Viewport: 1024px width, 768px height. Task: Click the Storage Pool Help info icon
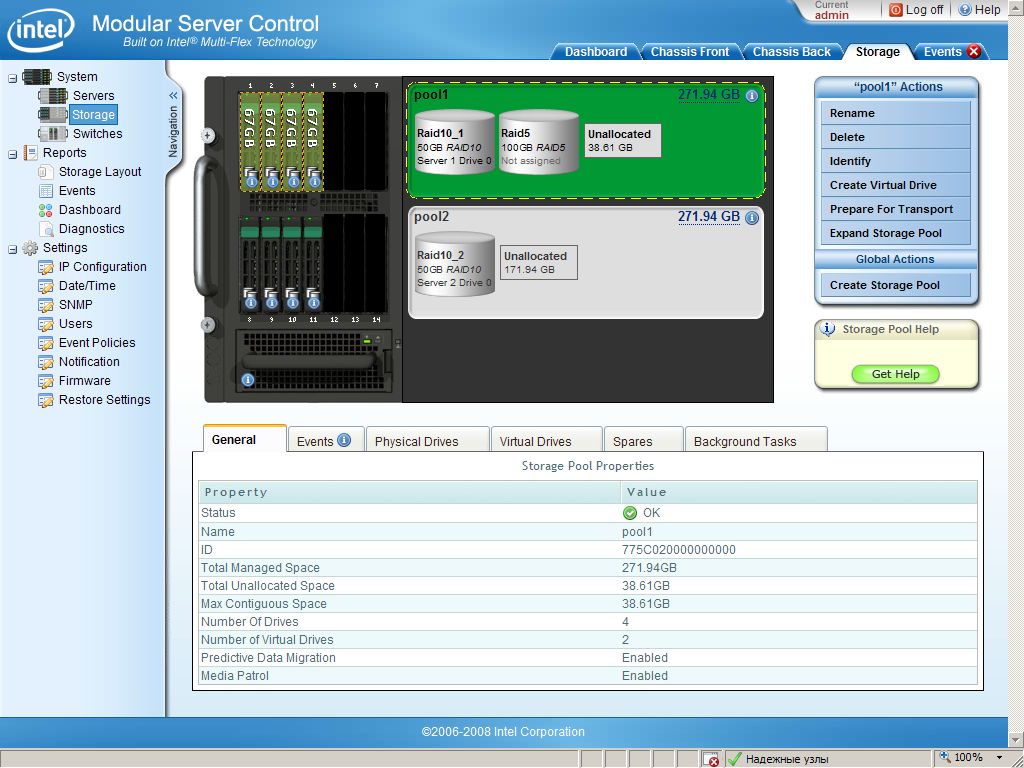click(828, 329)
